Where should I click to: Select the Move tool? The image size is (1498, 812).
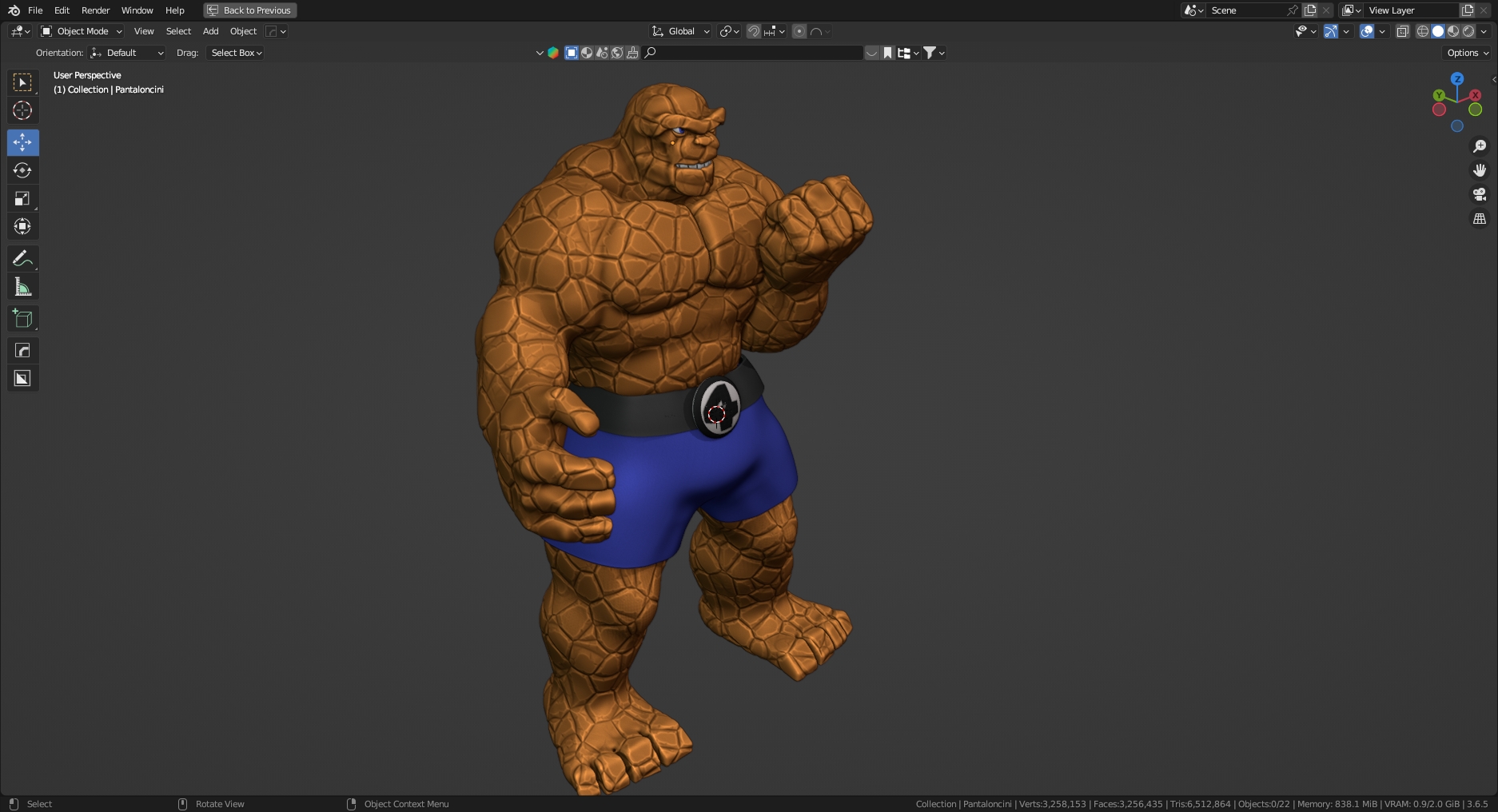point(22,142)
